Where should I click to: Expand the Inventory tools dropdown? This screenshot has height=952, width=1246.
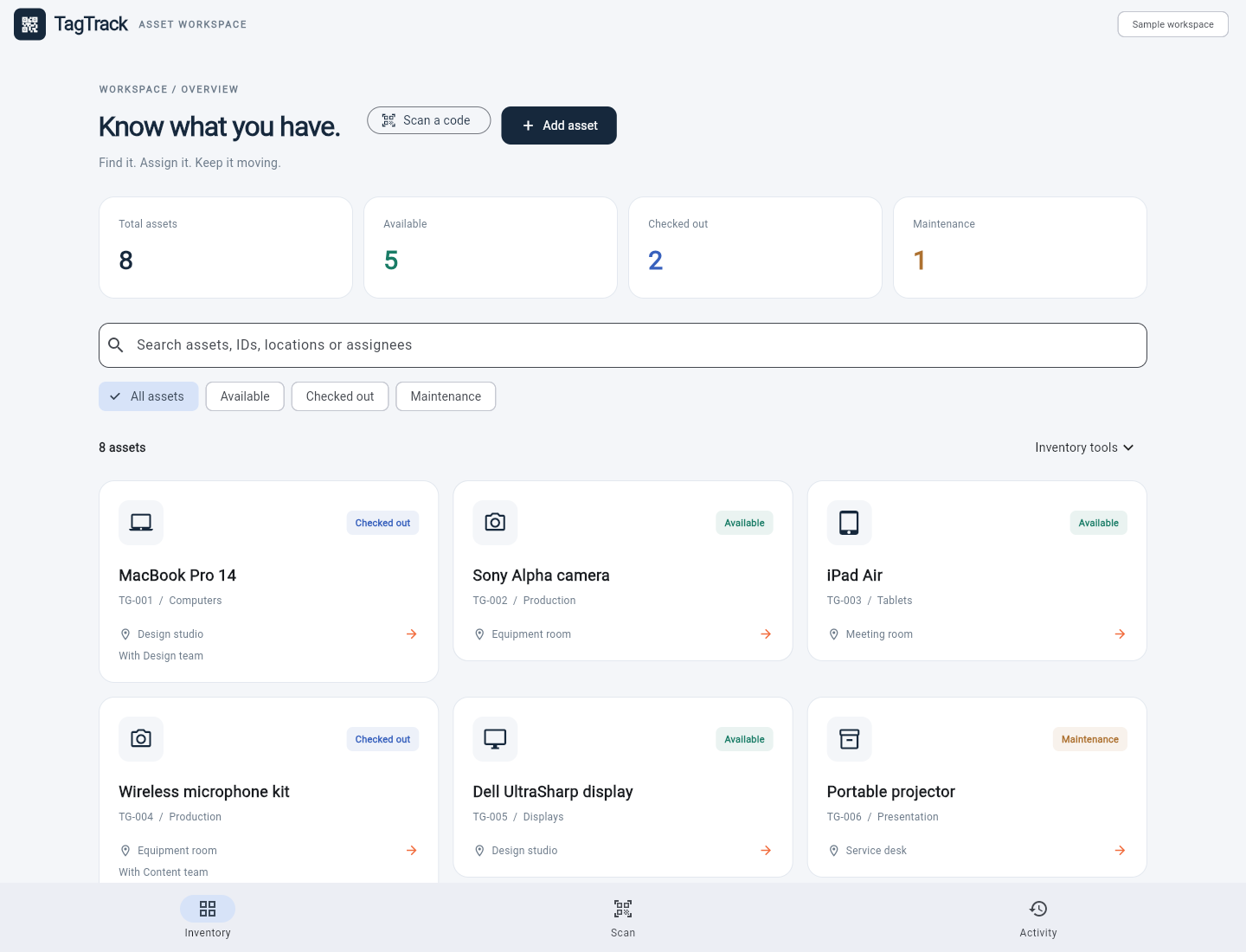coord(1084,447)
